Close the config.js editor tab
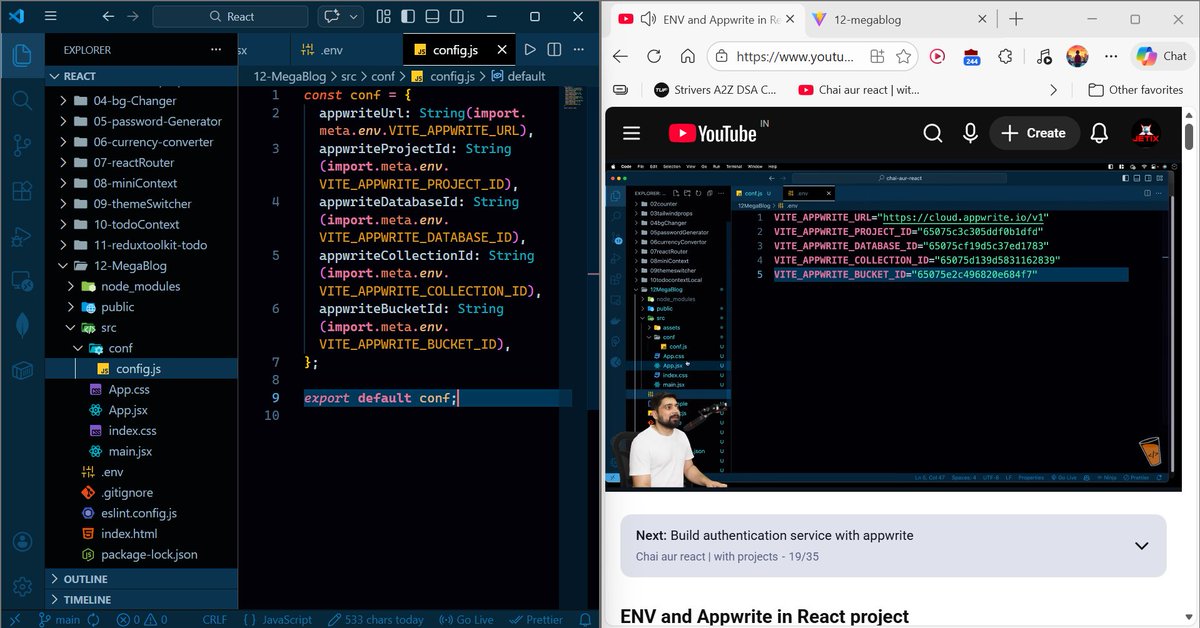Viewport: 1200px width, 628px height. tap(502, 50)
